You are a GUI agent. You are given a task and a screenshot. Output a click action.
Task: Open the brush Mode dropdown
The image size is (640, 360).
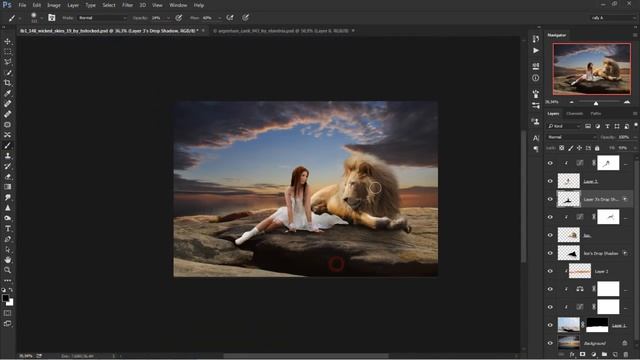102,18
